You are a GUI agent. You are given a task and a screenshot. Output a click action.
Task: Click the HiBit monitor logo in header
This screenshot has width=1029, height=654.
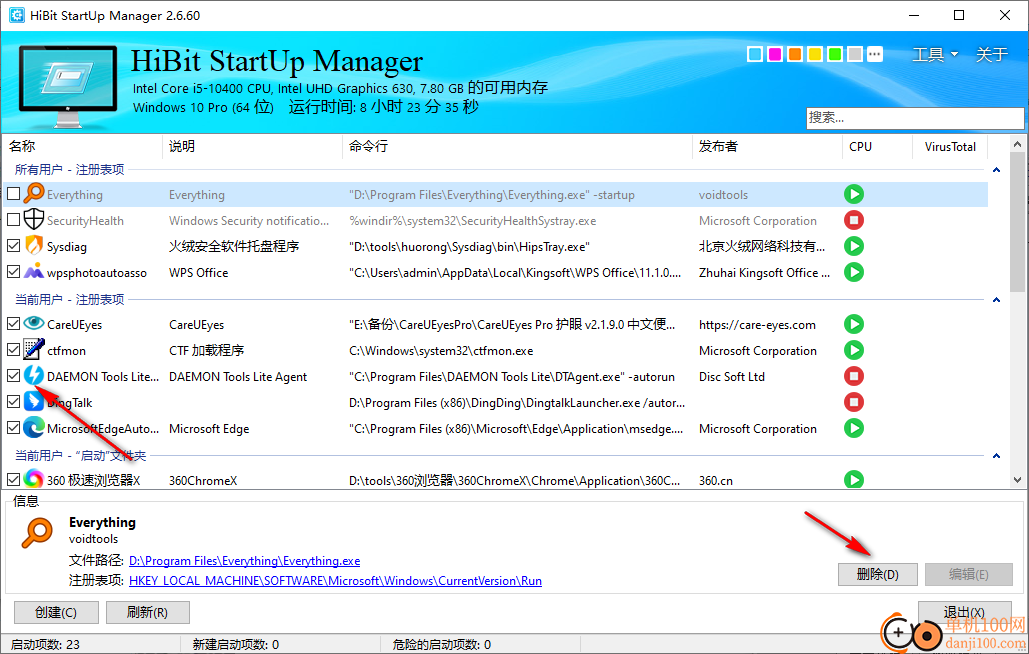click(68, 85)
